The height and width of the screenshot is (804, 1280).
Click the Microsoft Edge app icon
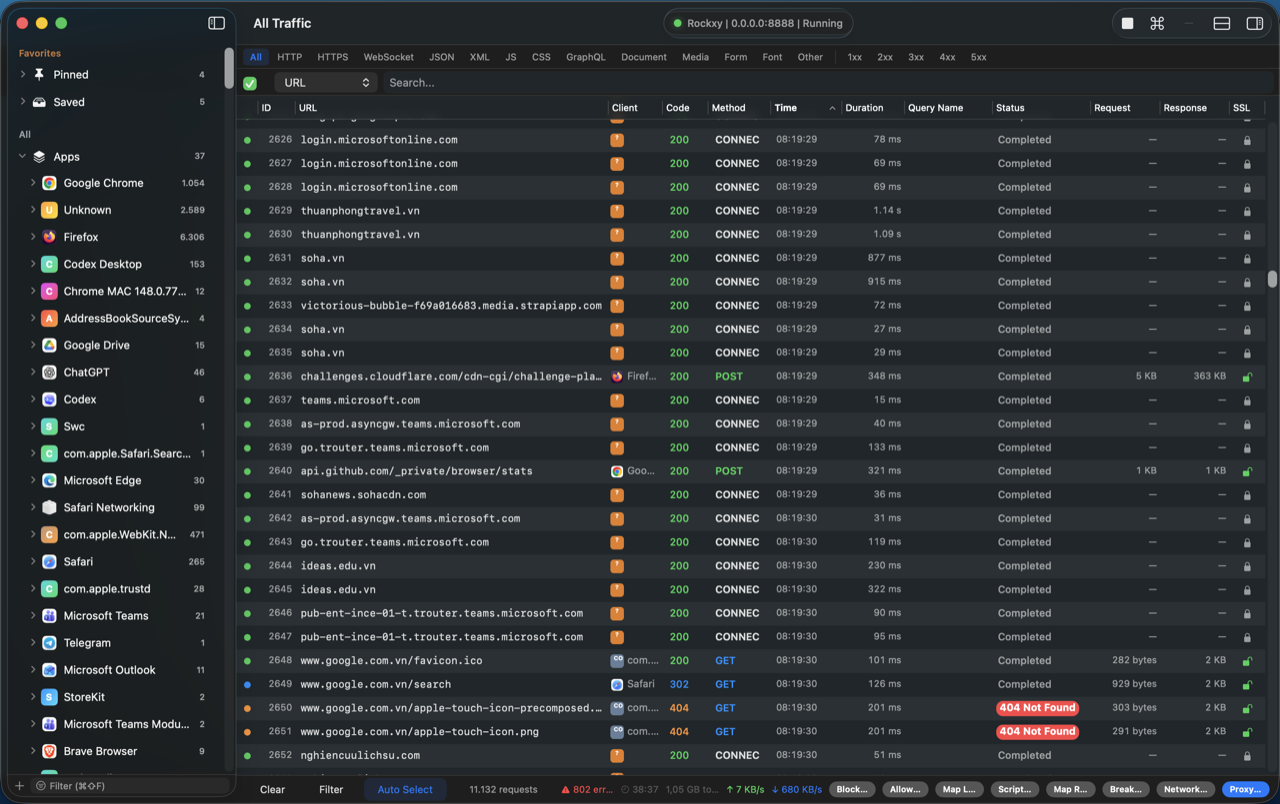pos(49,480)
